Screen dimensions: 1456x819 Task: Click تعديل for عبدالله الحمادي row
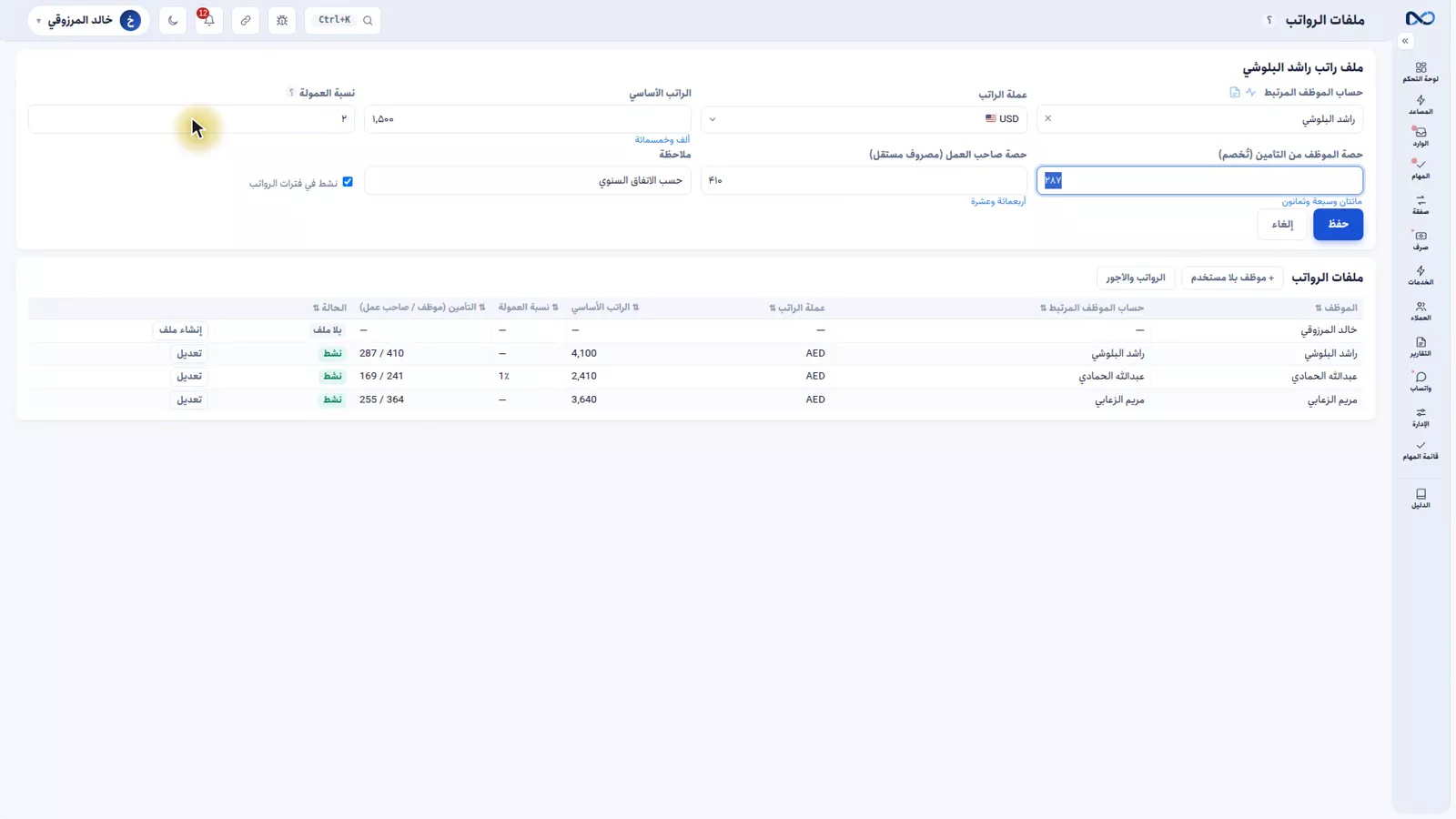coord(189,376)
